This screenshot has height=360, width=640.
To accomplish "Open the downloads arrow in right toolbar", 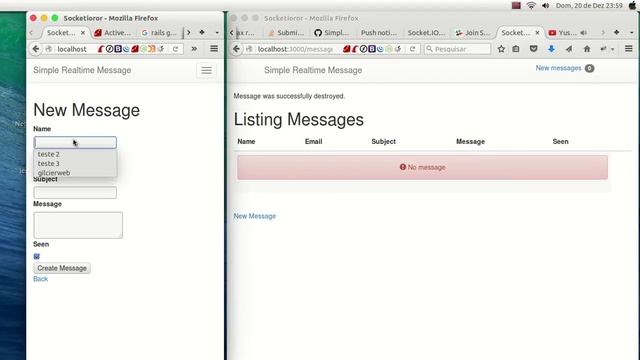I will tap(551, 49).
